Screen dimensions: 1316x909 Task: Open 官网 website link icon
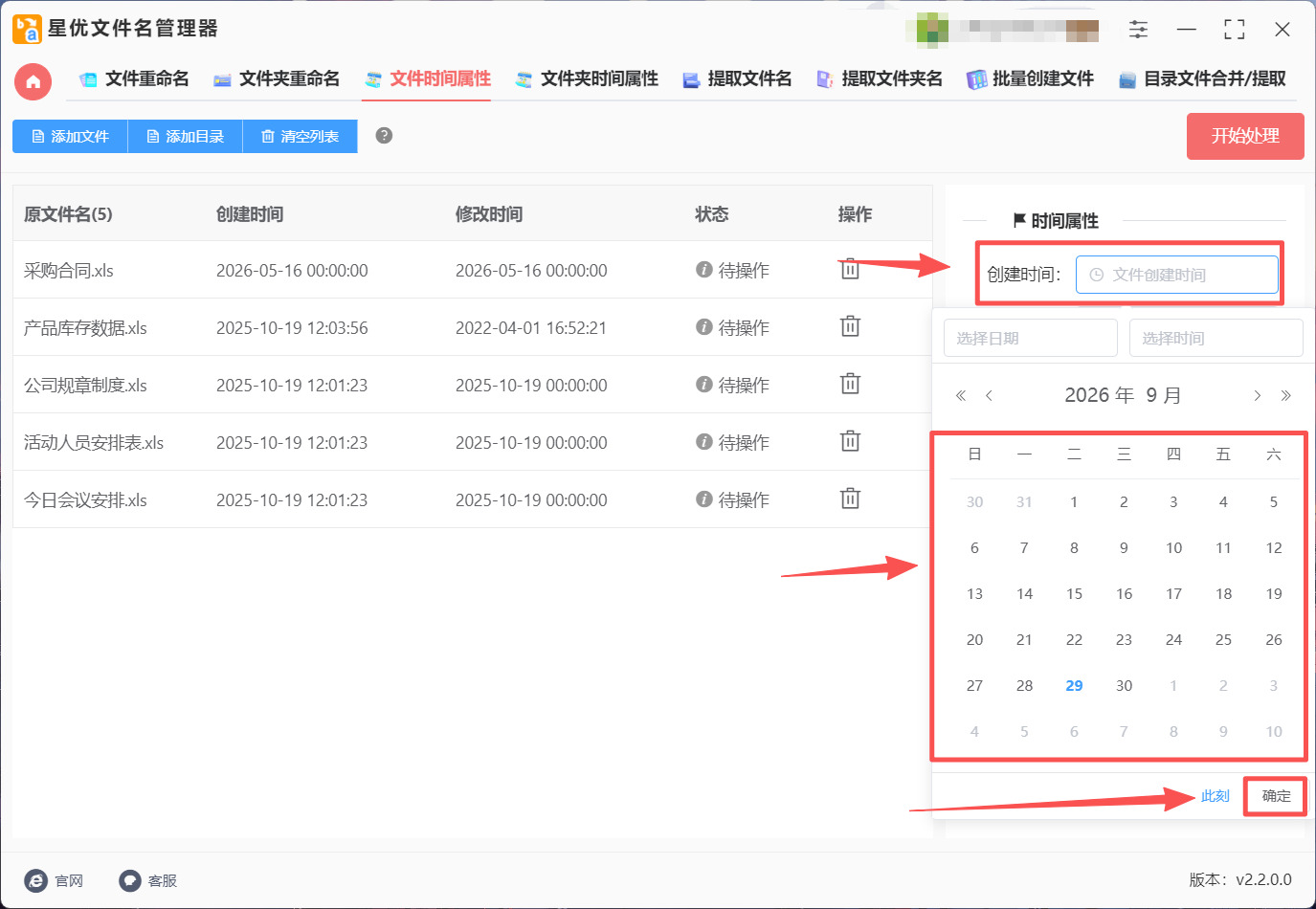pos(54,880)
